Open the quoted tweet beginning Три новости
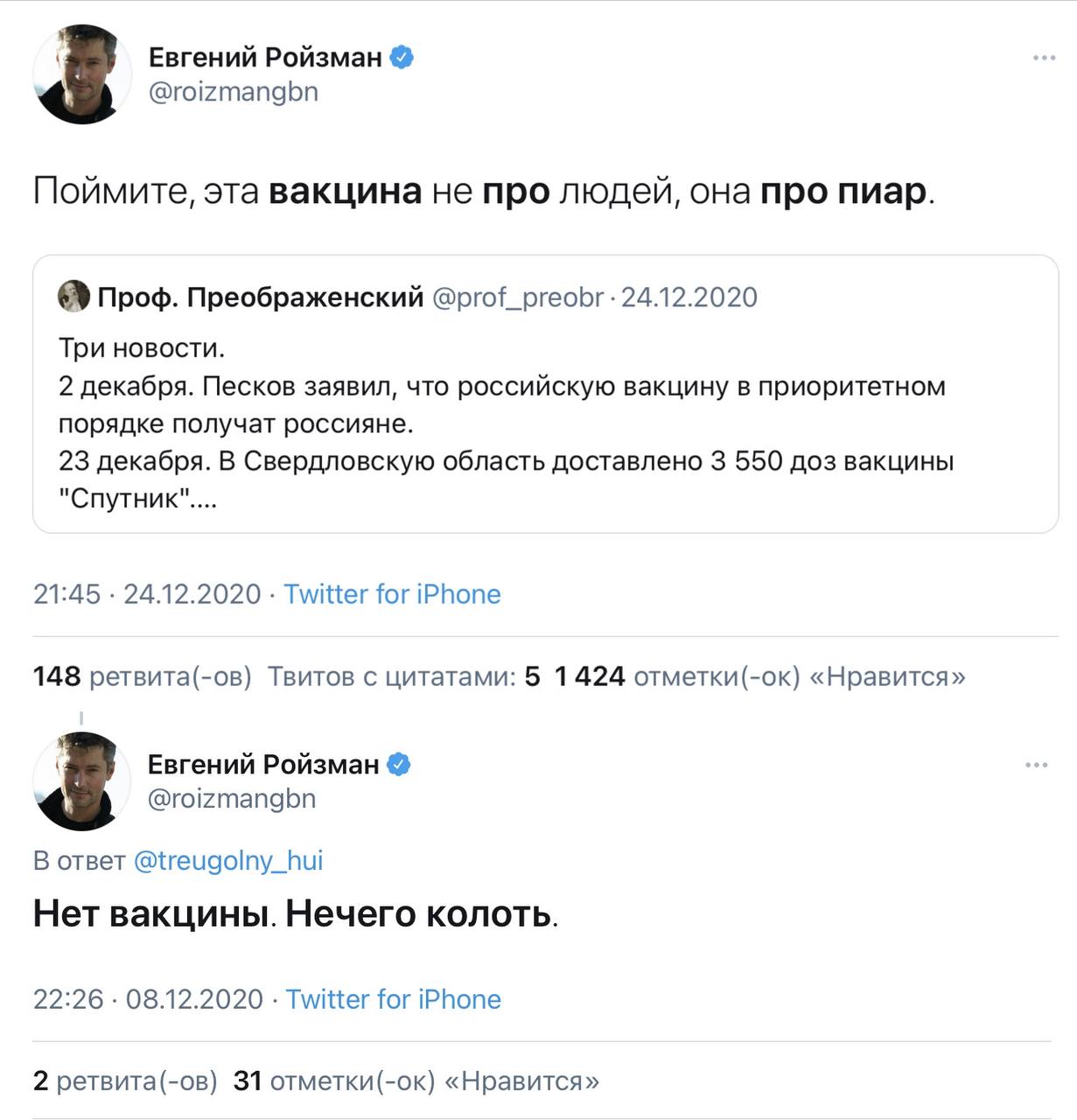1077x1120 pixels. pyautogui.click(x=546, y=394)
